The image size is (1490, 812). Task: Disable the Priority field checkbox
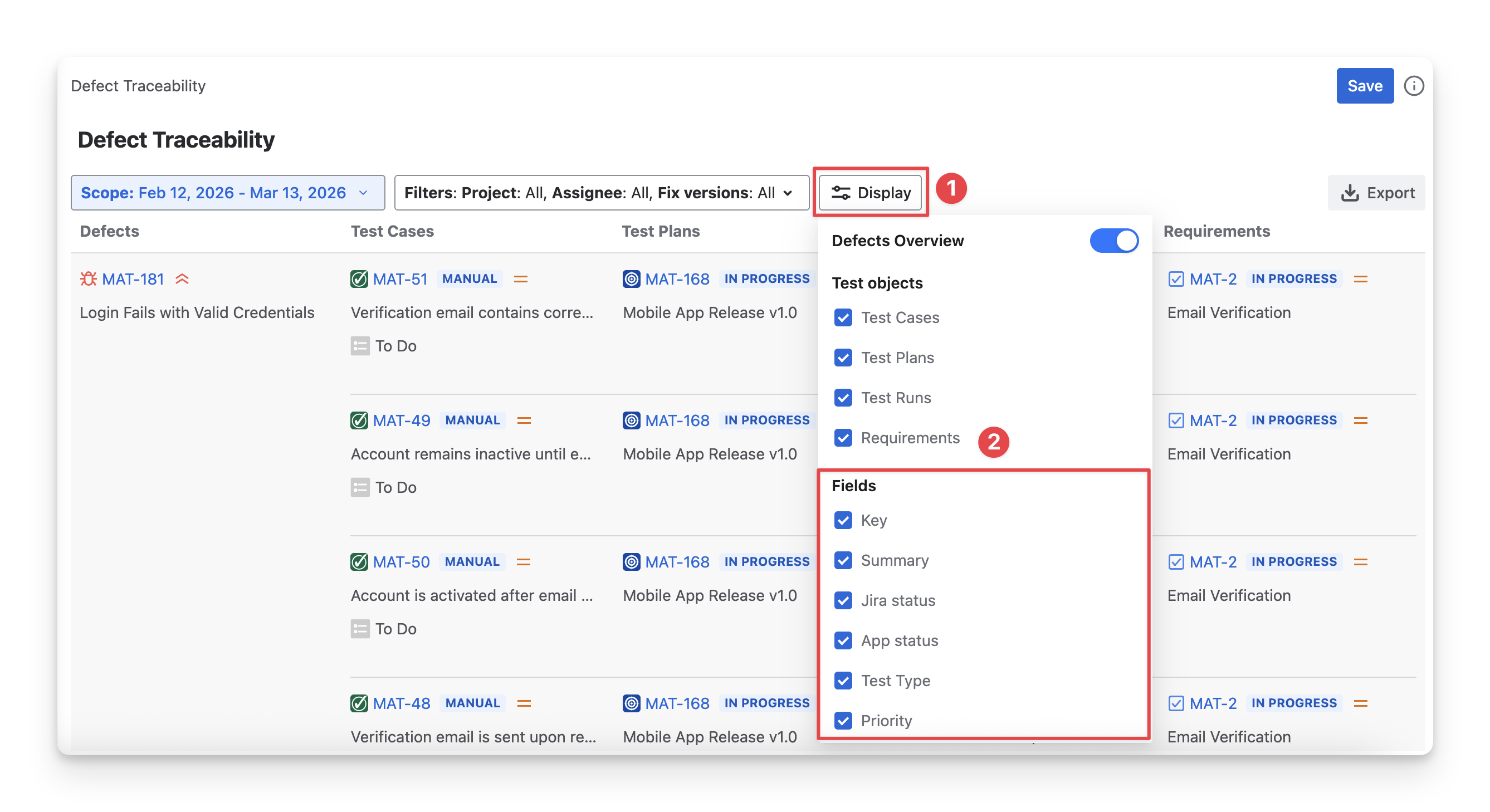[x=843, y=721]
